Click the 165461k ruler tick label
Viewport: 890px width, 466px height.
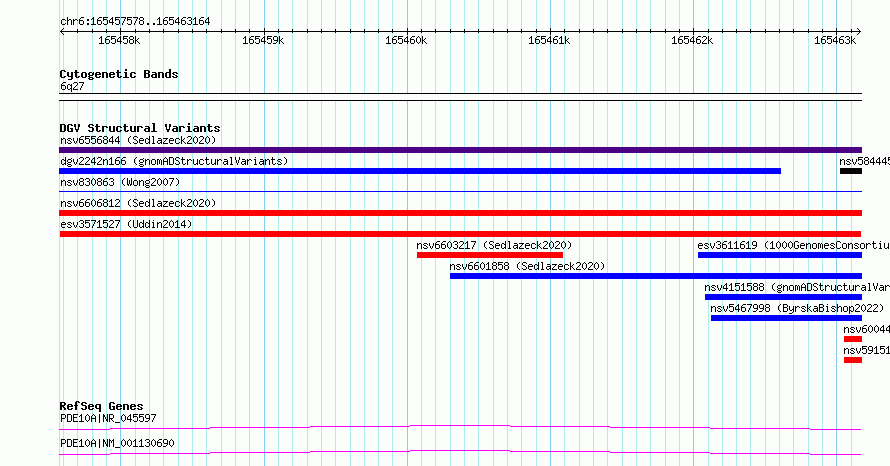549,40
